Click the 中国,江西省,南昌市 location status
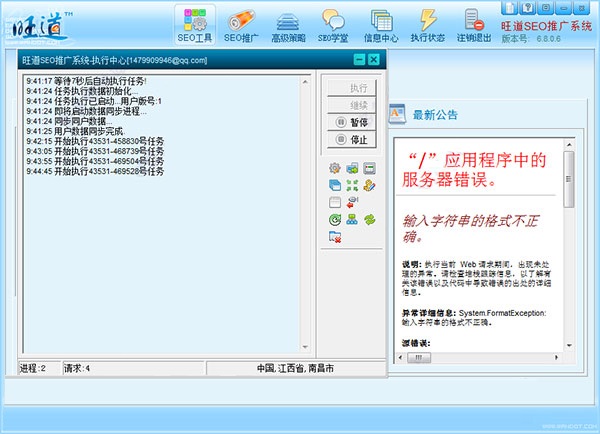Screen dimensions: 600x434 295,368
